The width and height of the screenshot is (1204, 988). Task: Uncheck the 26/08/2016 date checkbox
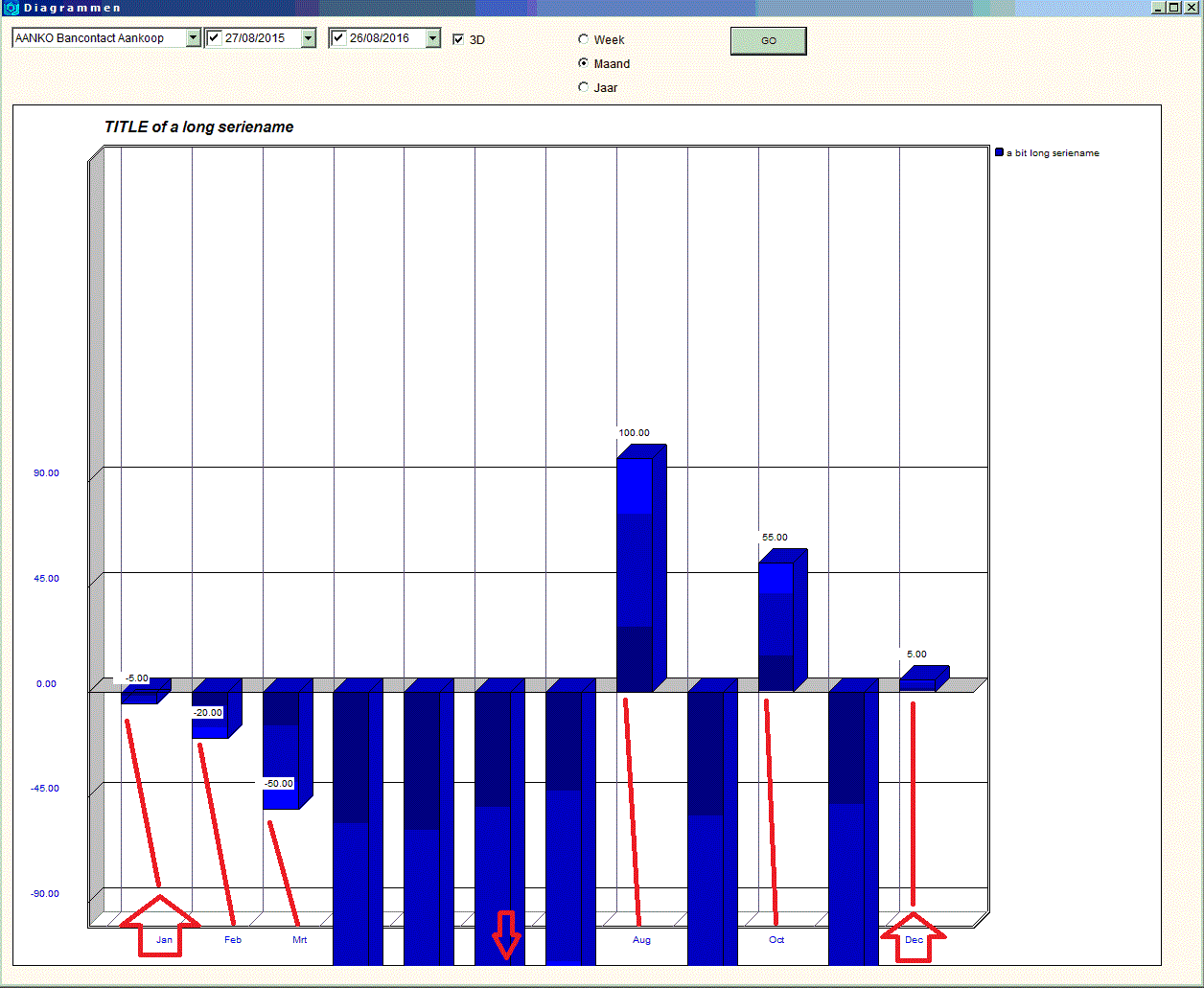(338, 38)
